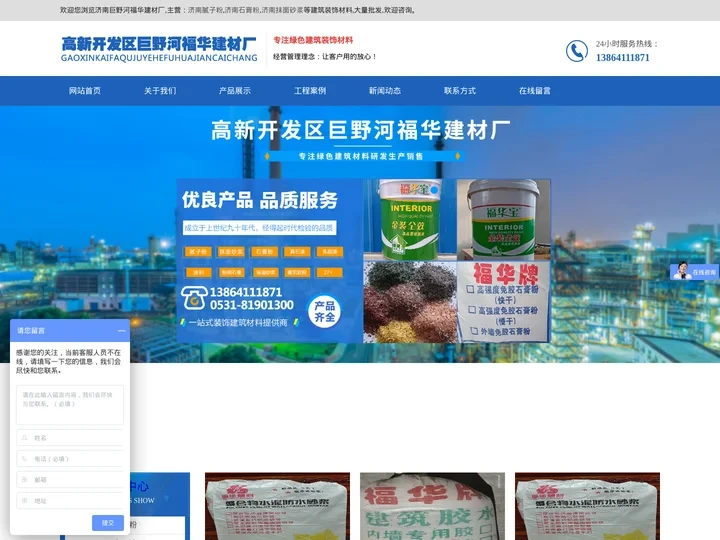The height and width of the screenshot is (540, 720).
Task: Click the site logo 高新开发区巨野河福华建材厂
Action: (x=159, y=49)
